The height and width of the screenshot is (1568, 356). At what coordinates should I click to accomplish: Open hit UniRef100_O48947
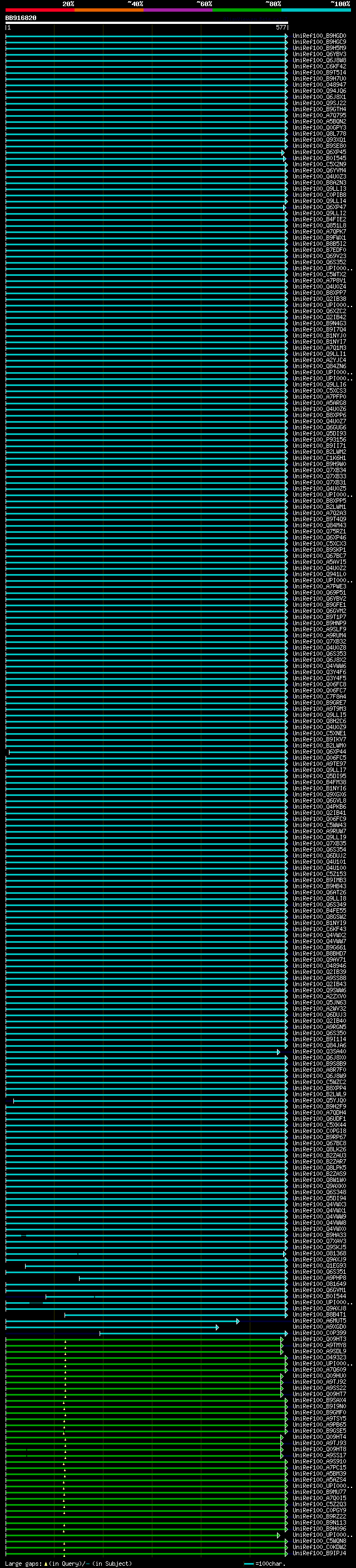(x=319, y=85)
